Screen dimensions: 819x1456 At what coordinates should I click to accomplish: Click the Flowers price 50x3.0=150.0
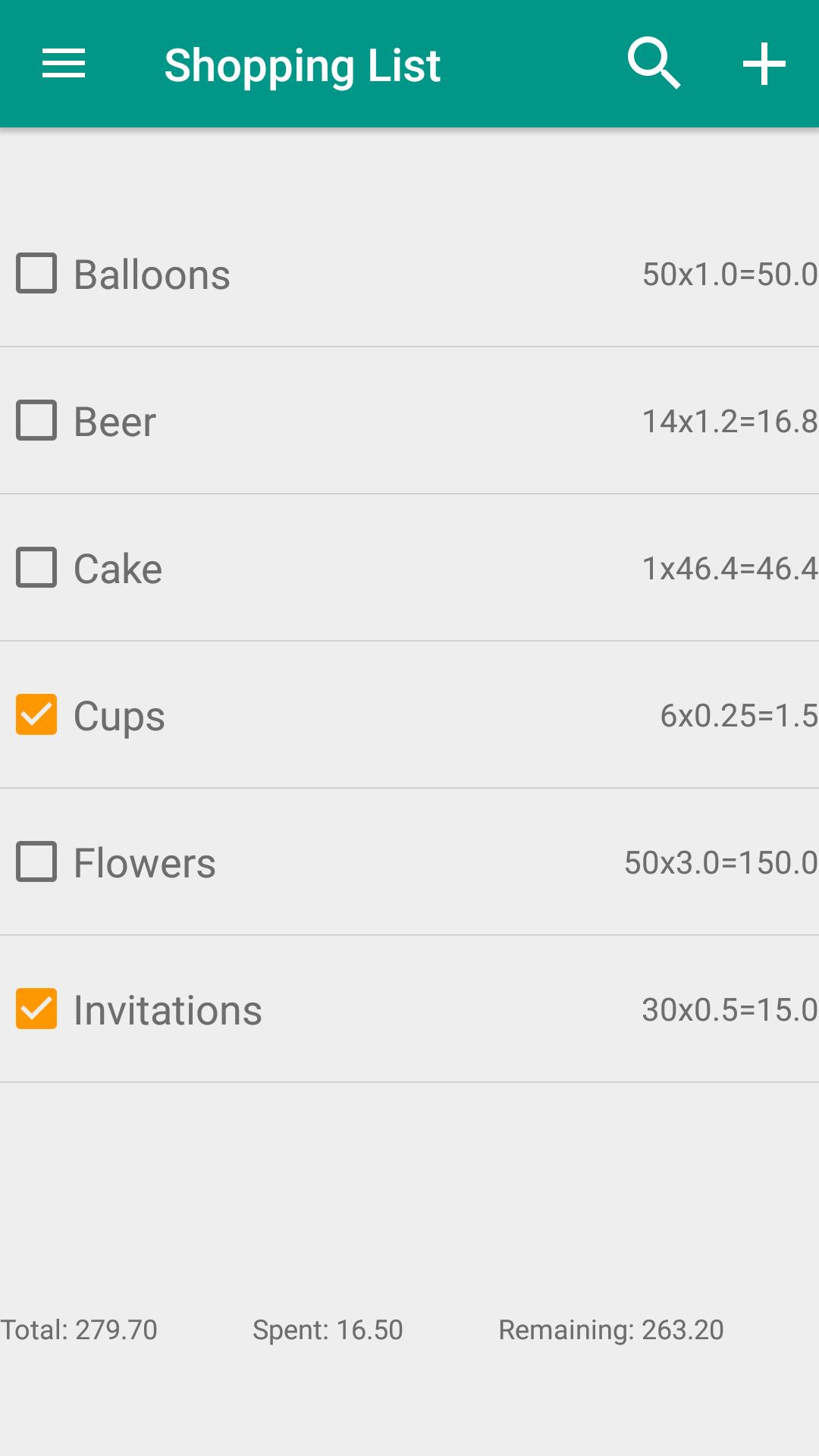[x=720, y=862]
